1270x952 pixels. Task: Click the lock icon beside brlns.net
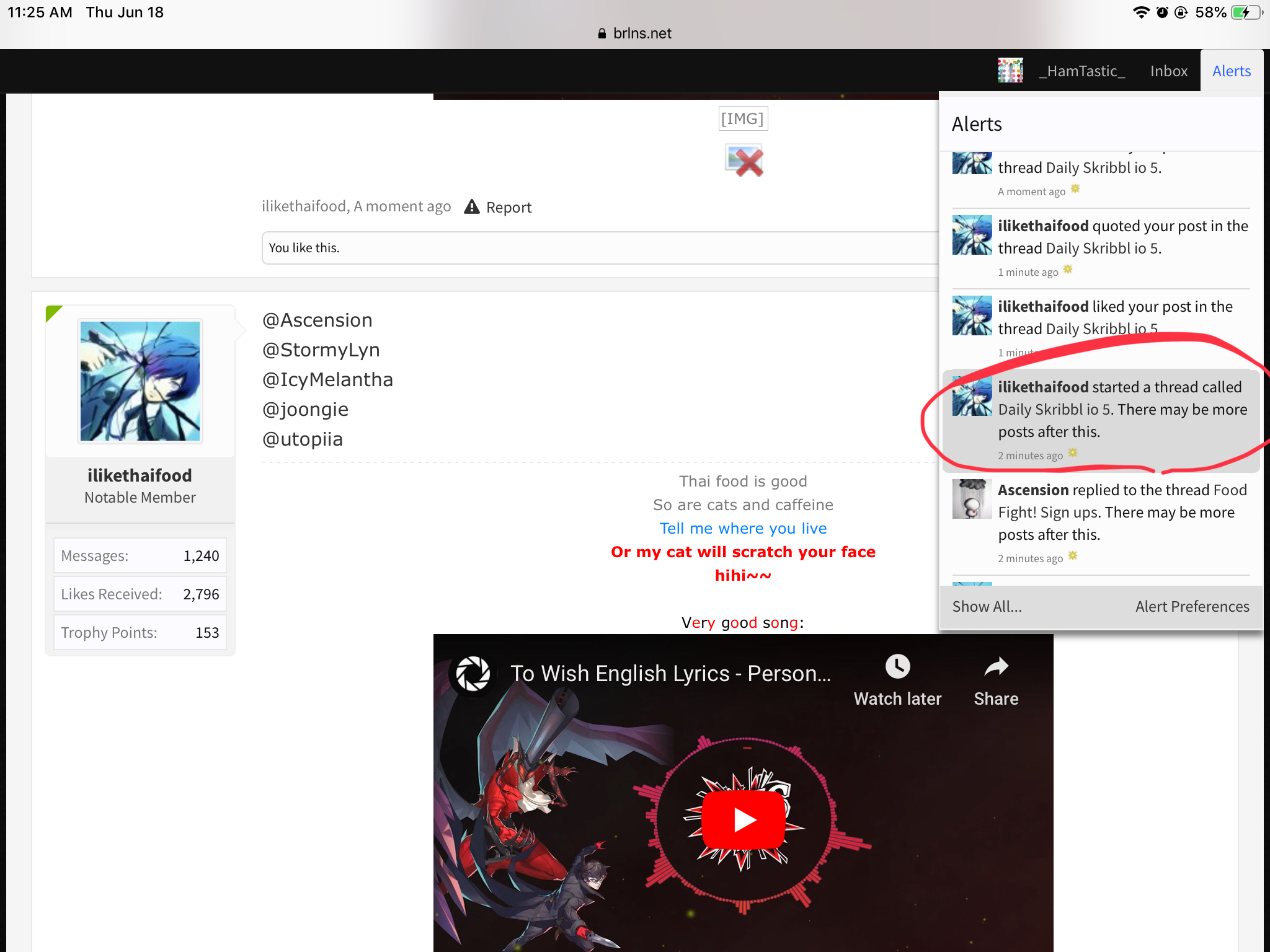click(602, 33)
